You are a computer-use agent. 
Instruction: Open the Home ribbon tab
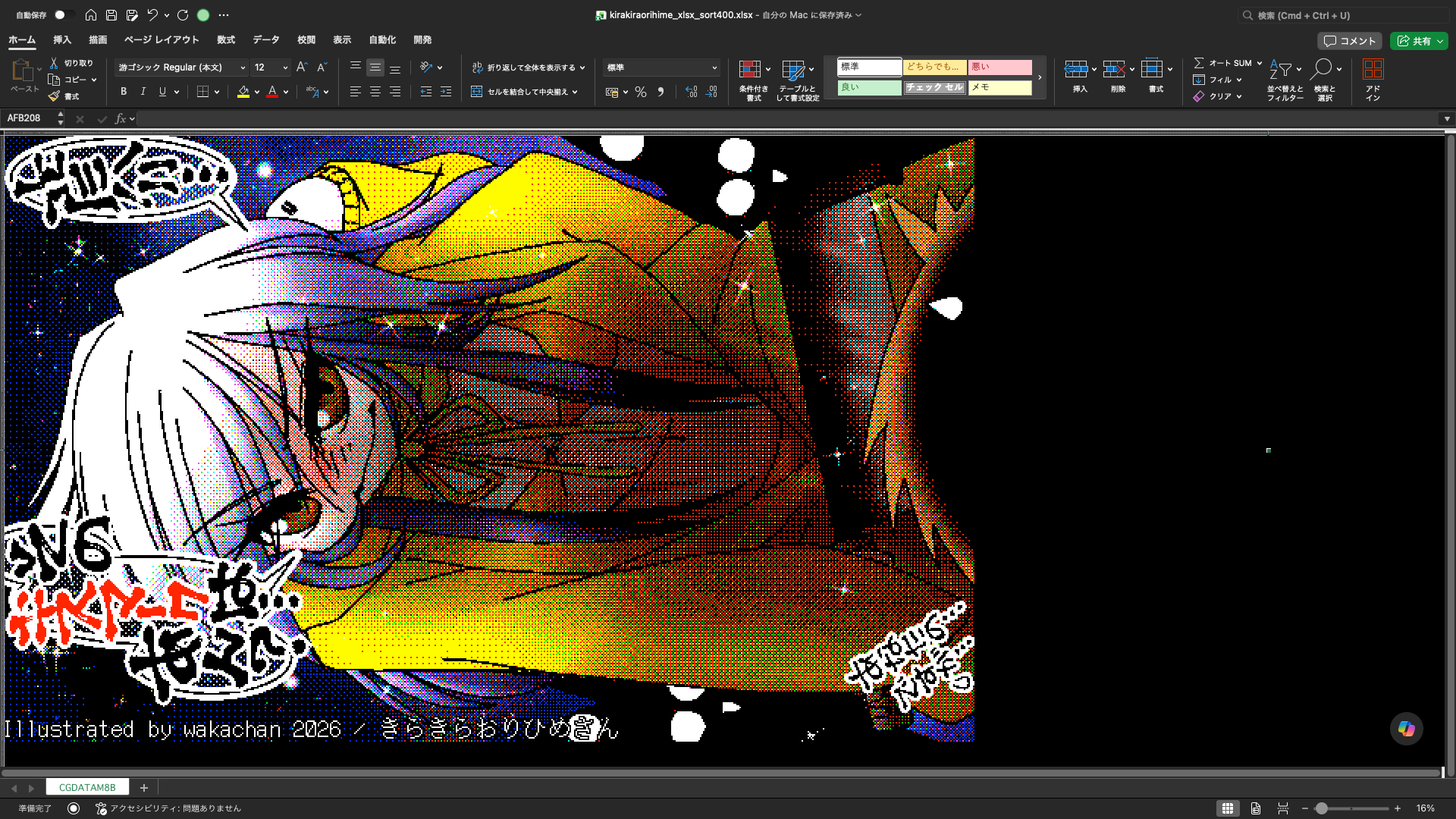(22, 40)
